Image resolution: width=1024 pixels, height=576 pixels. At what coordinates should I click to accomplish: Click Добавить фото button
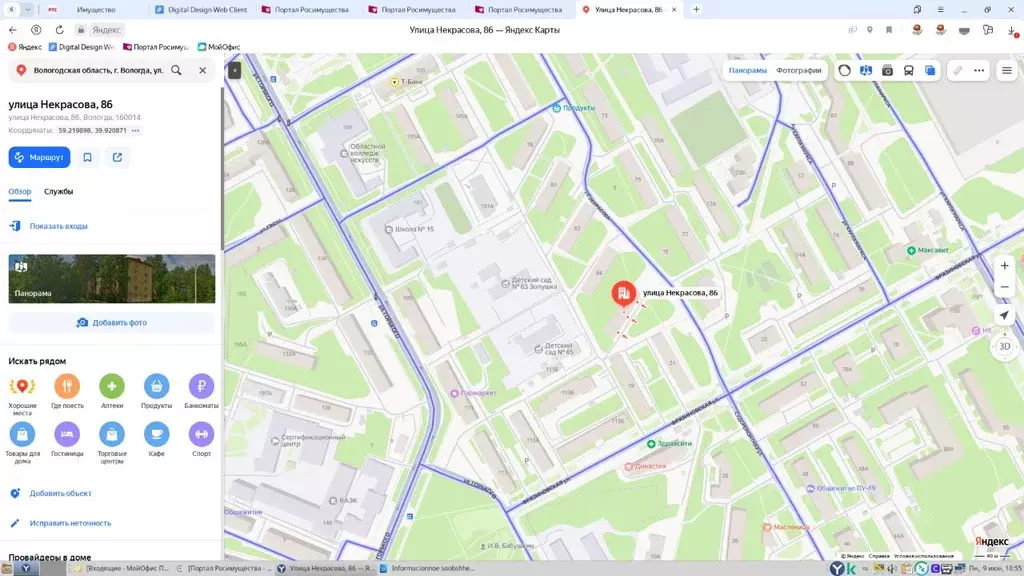click(112, 323)
